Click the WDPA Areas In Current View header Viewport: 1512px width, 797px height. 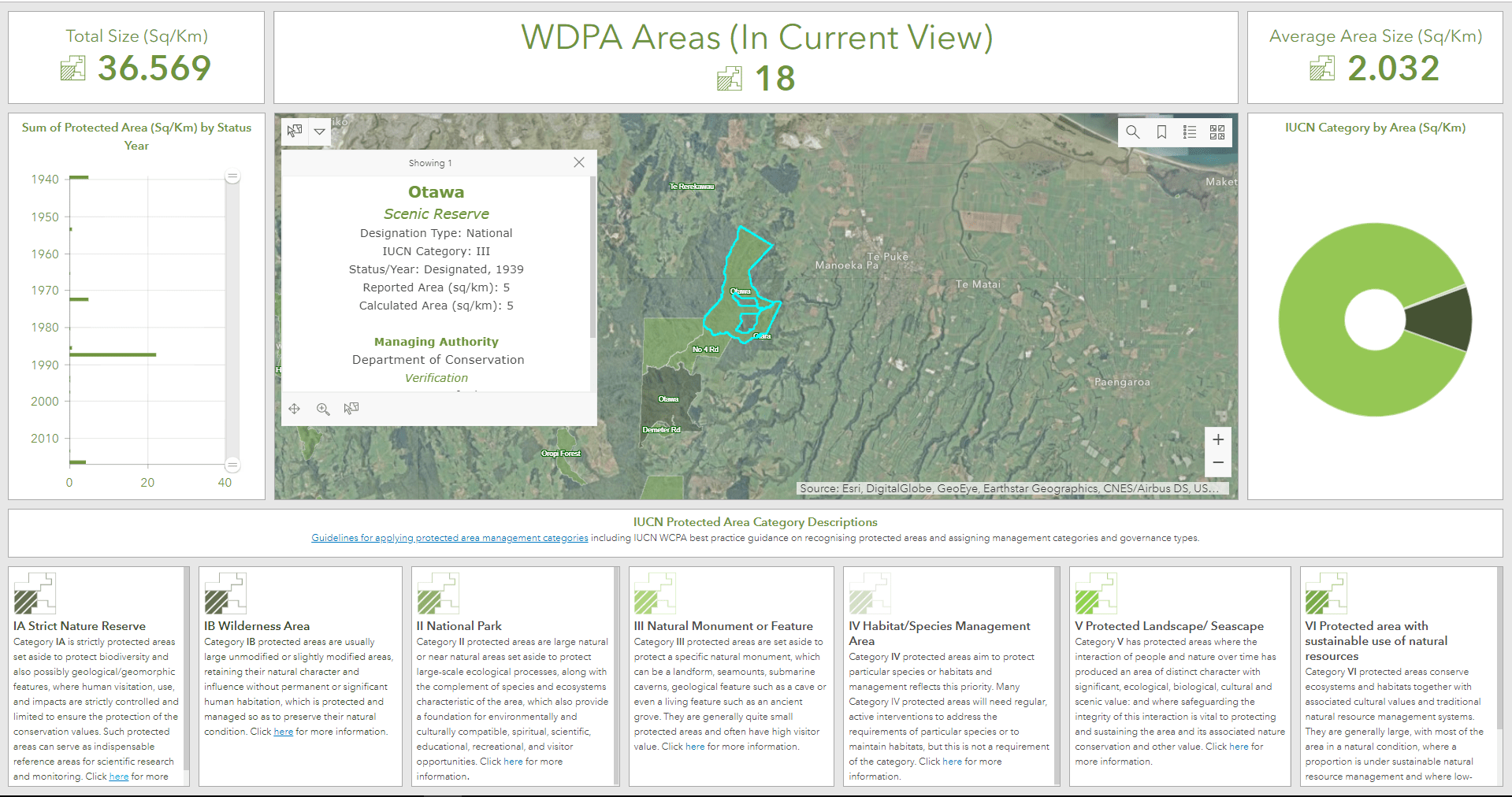click(x=756, y=37)
